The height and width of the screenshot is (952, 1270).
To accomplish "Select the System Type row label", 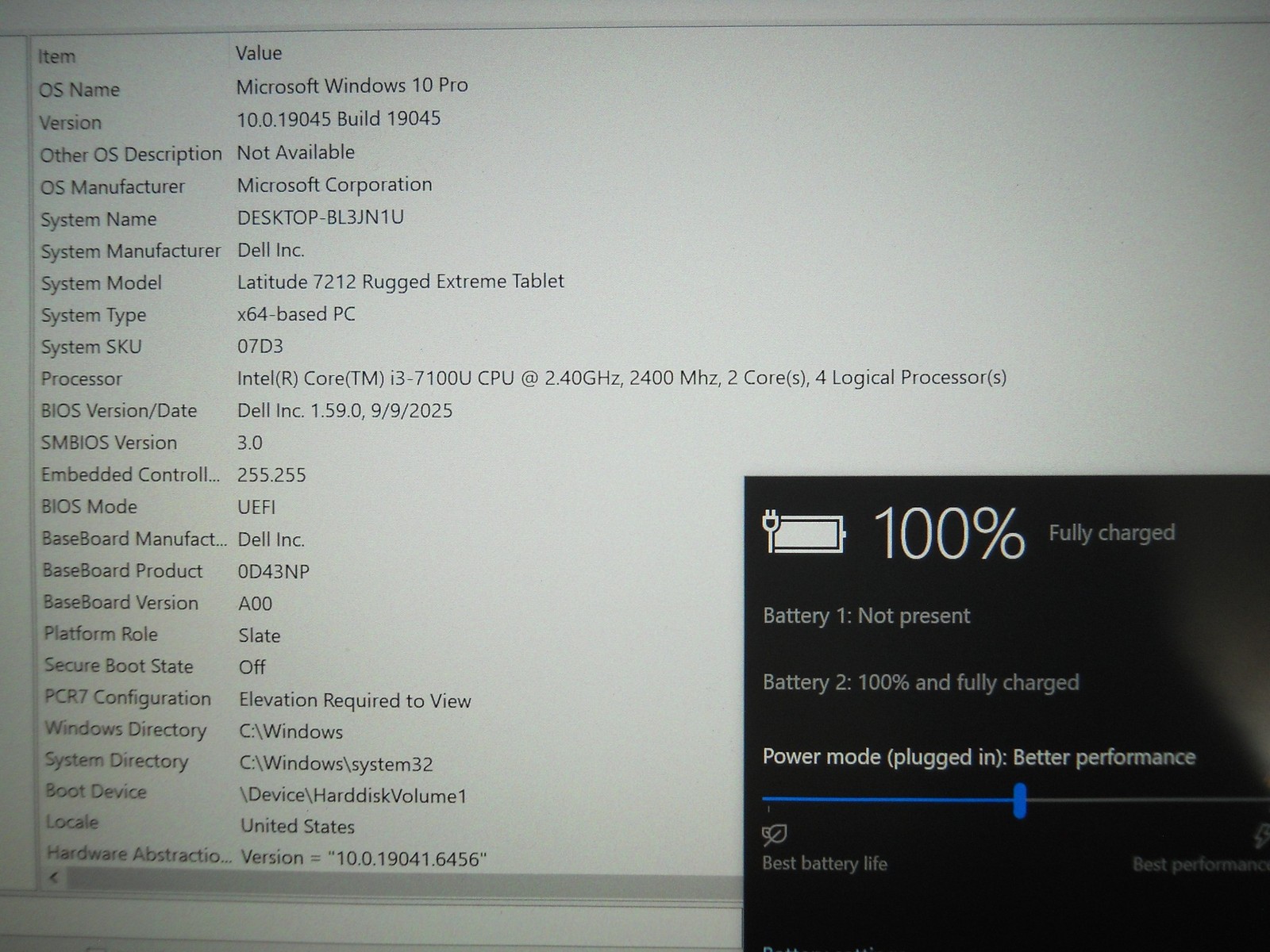I will (94, 316).
